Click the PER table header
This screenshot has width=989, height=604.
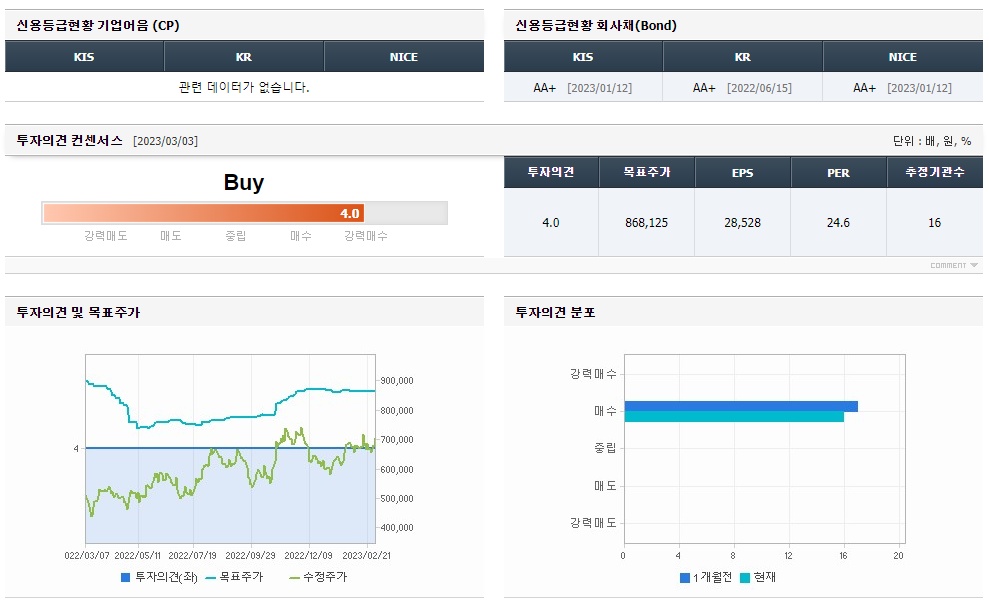point(838,172)
